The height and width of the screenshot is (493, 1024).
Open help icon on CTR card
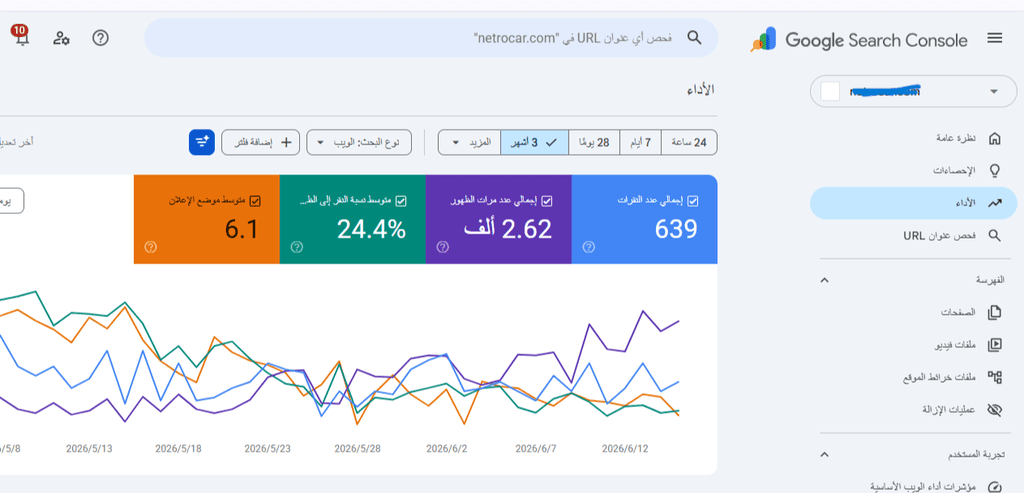pos(296,247)
